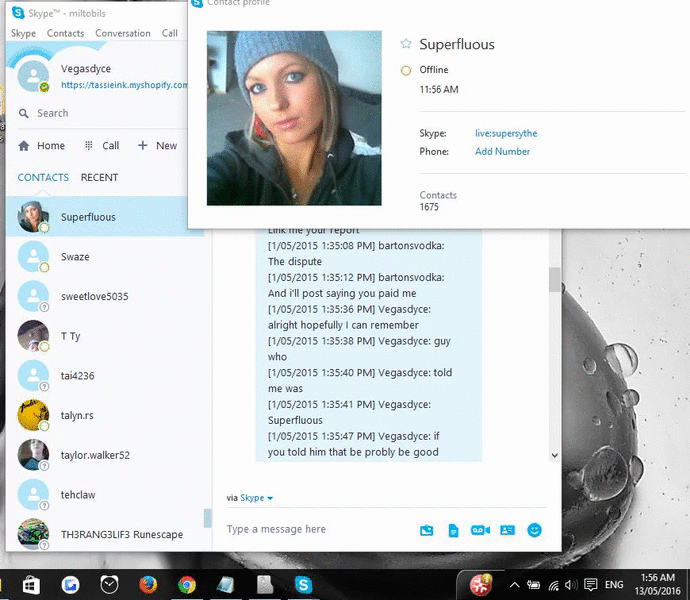The width and height of the screenshot is (690, 600).
Task: Click the send contacts card icon
Action: point(507,530)
